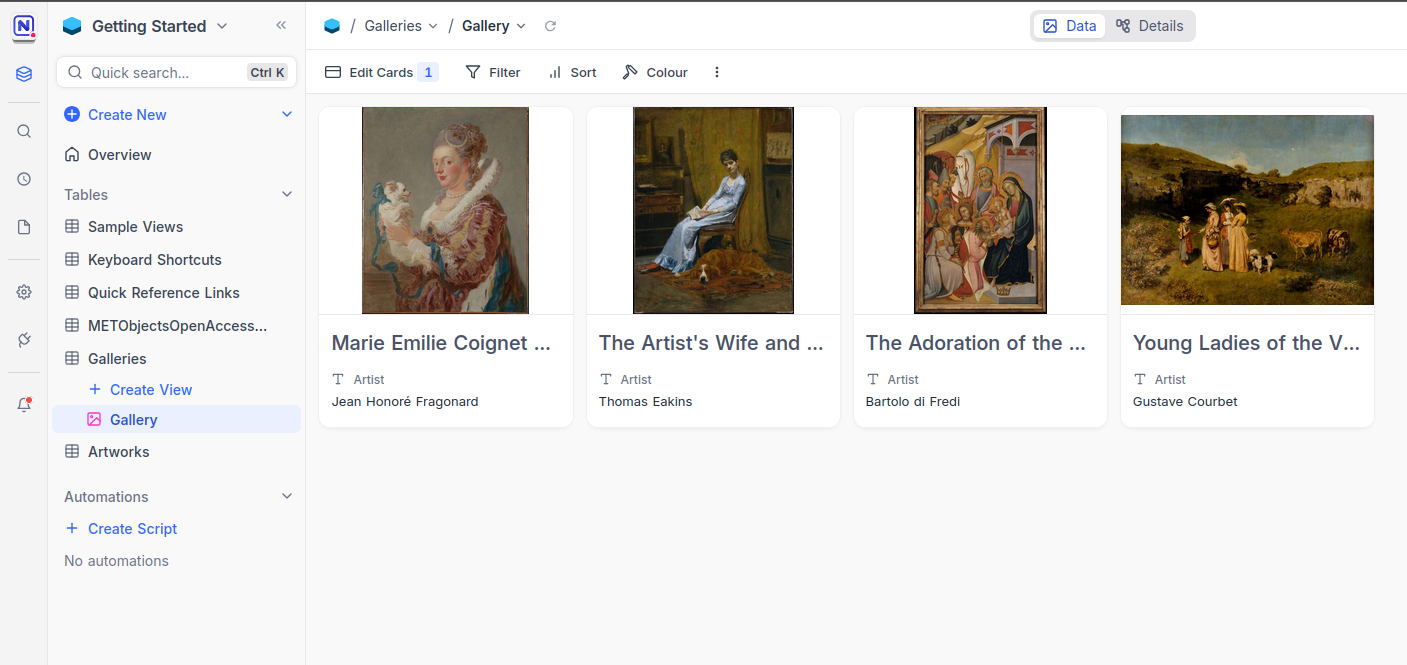Click Create Script link
The width and height of the screenshot is (1407, 665).
point(132,529)
